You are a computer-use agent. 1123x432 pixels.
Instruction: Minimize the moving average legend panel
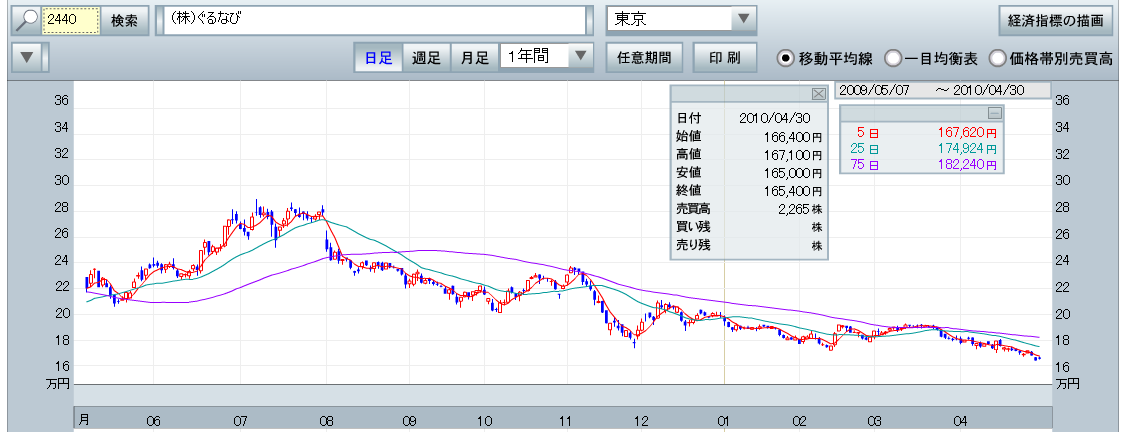click(994, 113)
